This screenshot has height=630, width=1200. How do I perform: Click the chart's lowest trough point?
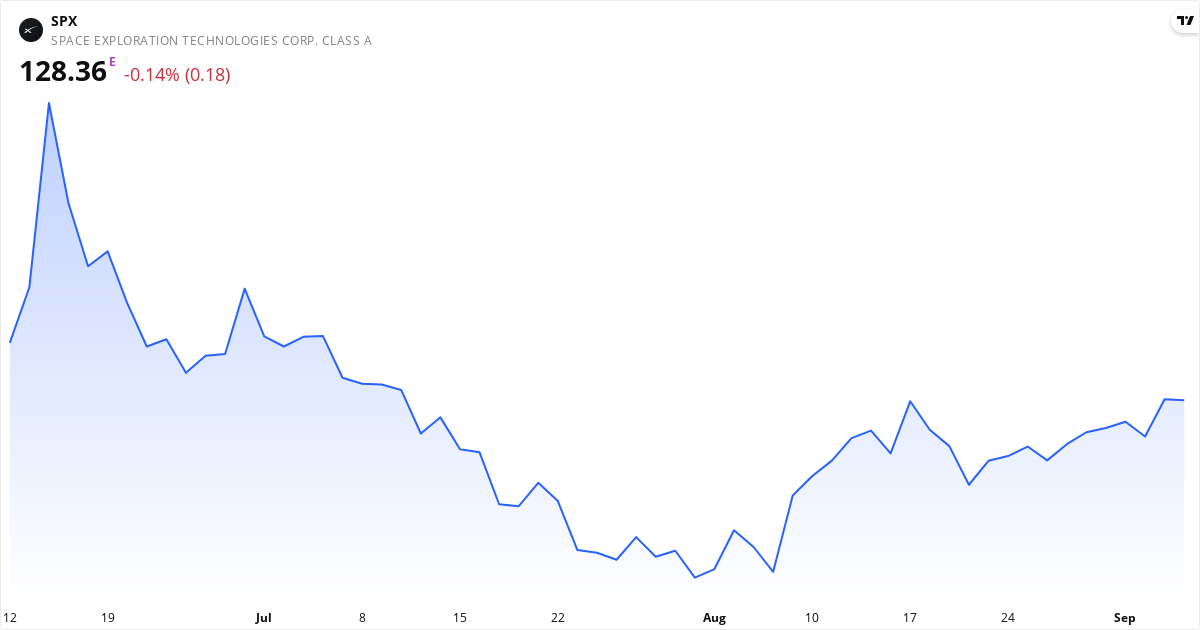point(695,577)
